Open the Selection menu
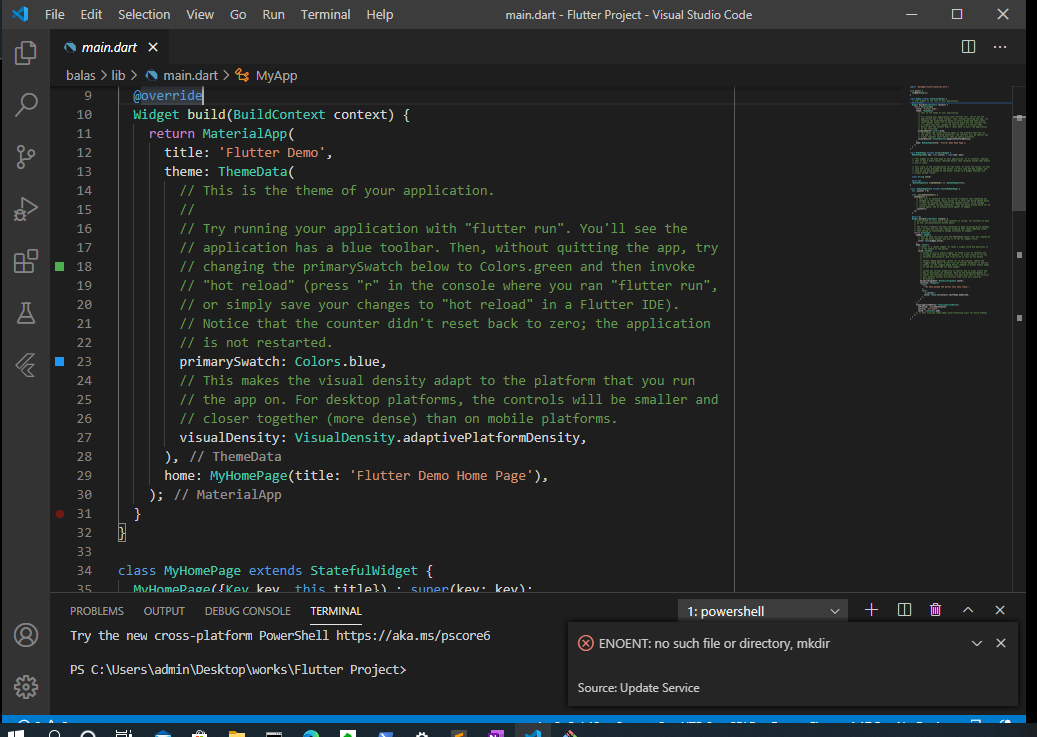This screenshot has width=1037, height=737. coord(144,14)
